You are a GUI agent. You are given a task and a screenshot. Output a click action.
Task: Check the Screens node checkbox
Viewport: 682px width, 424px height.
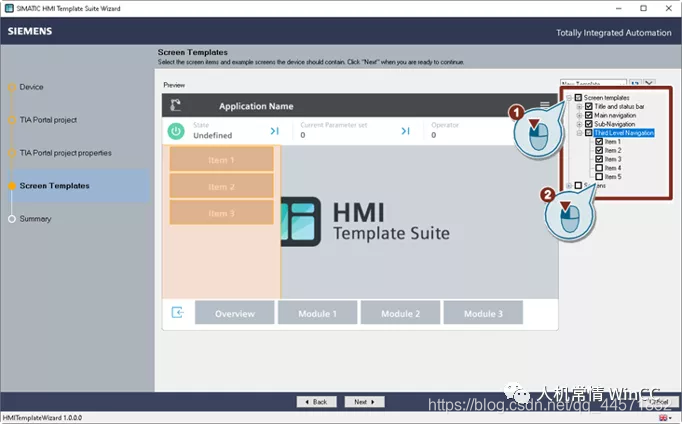point(578,185)
